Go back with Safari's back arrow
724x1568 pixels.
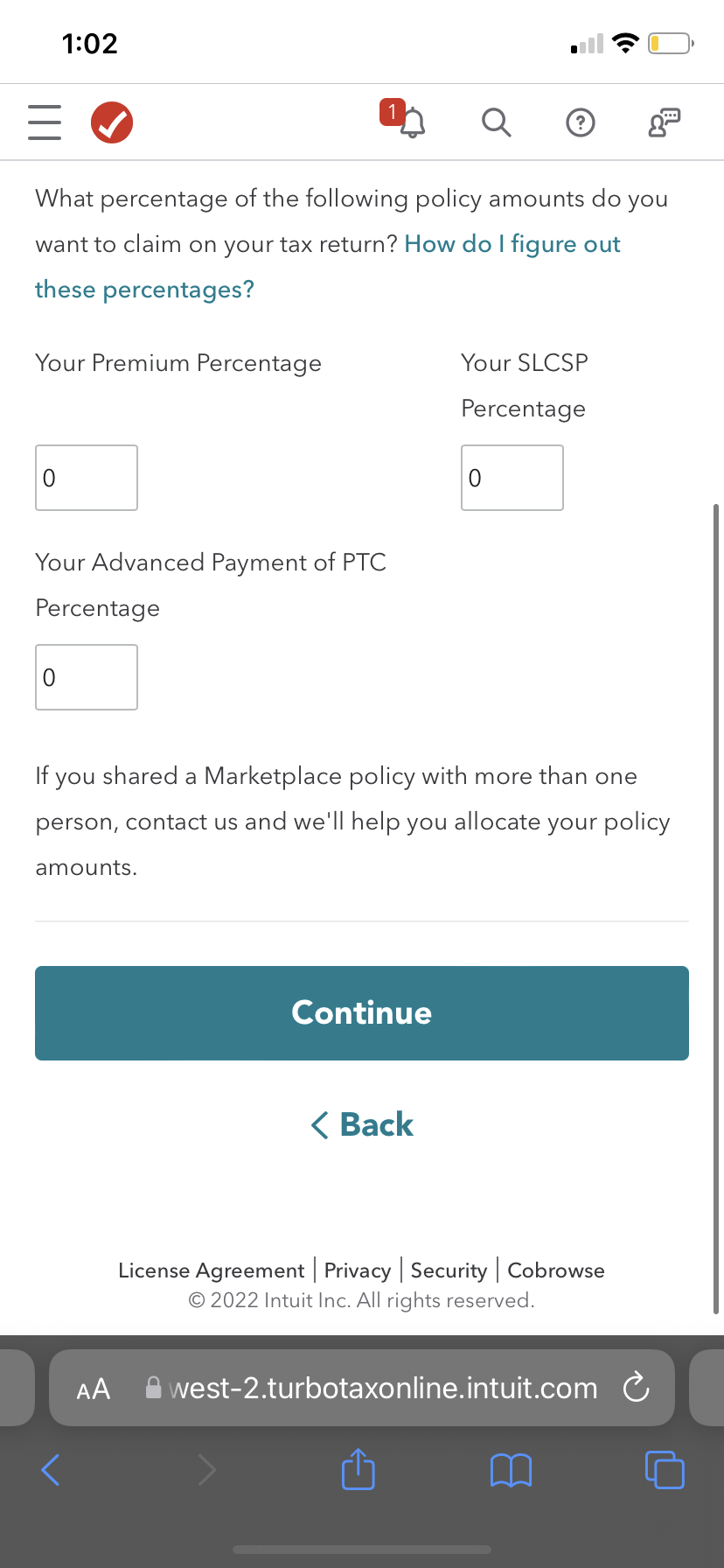[51, 1470]
